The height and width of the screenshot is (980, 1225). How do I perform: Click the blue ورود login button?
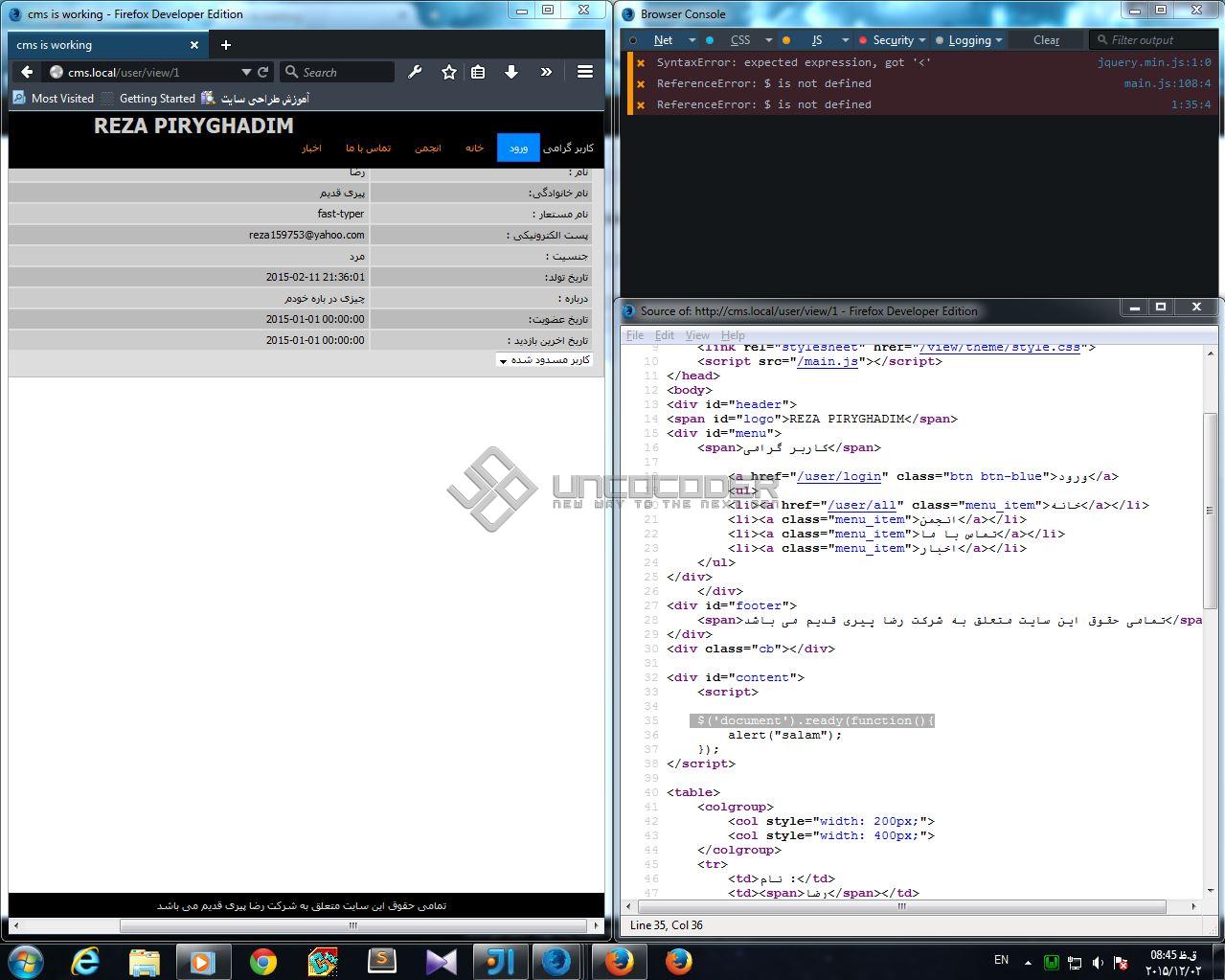(x=518, y=148)
